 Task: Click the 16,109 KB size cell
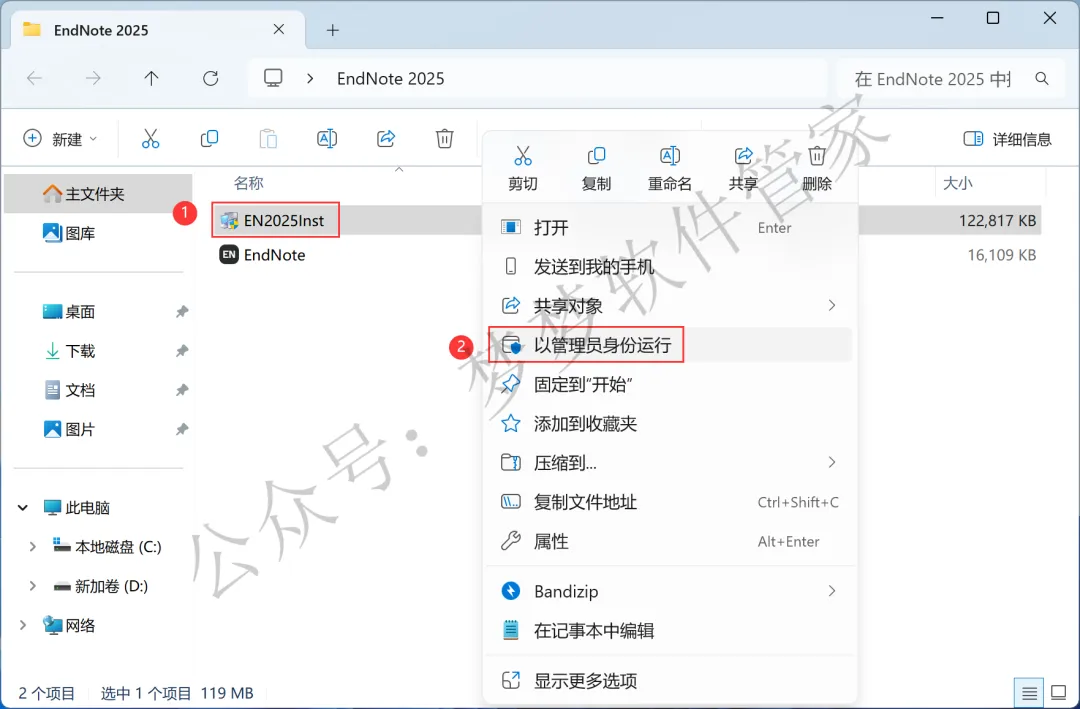tap(1001, 255)
